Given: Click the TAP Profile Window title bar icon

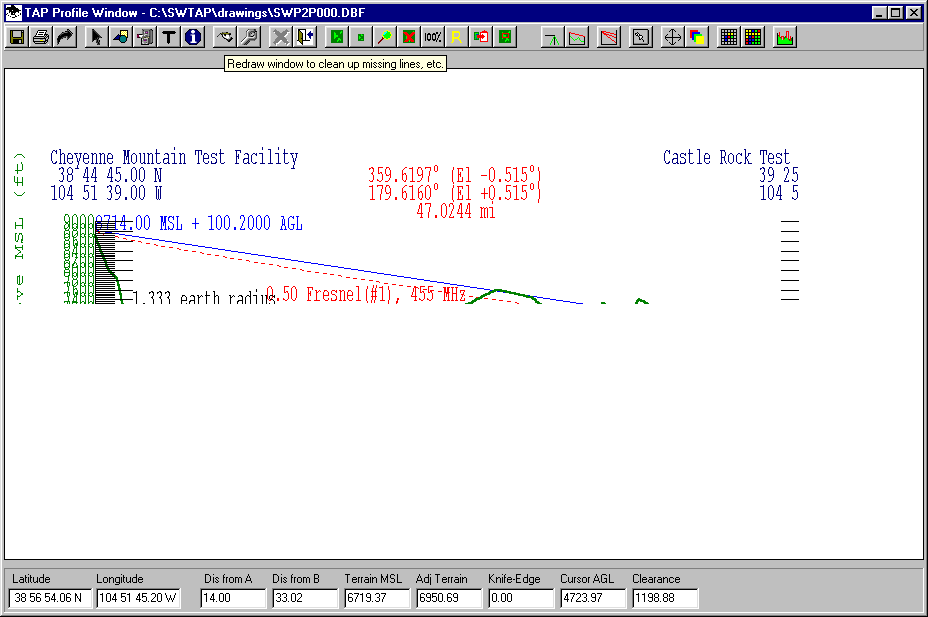Looking at the screenshot, I should tap(13, 12).
